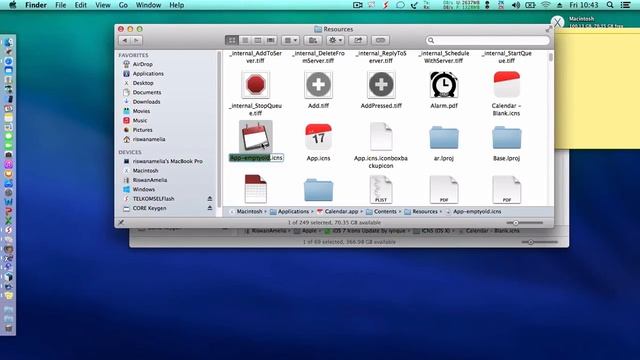
Task: Open the Edit menu
Action: (x=80, y=5)
